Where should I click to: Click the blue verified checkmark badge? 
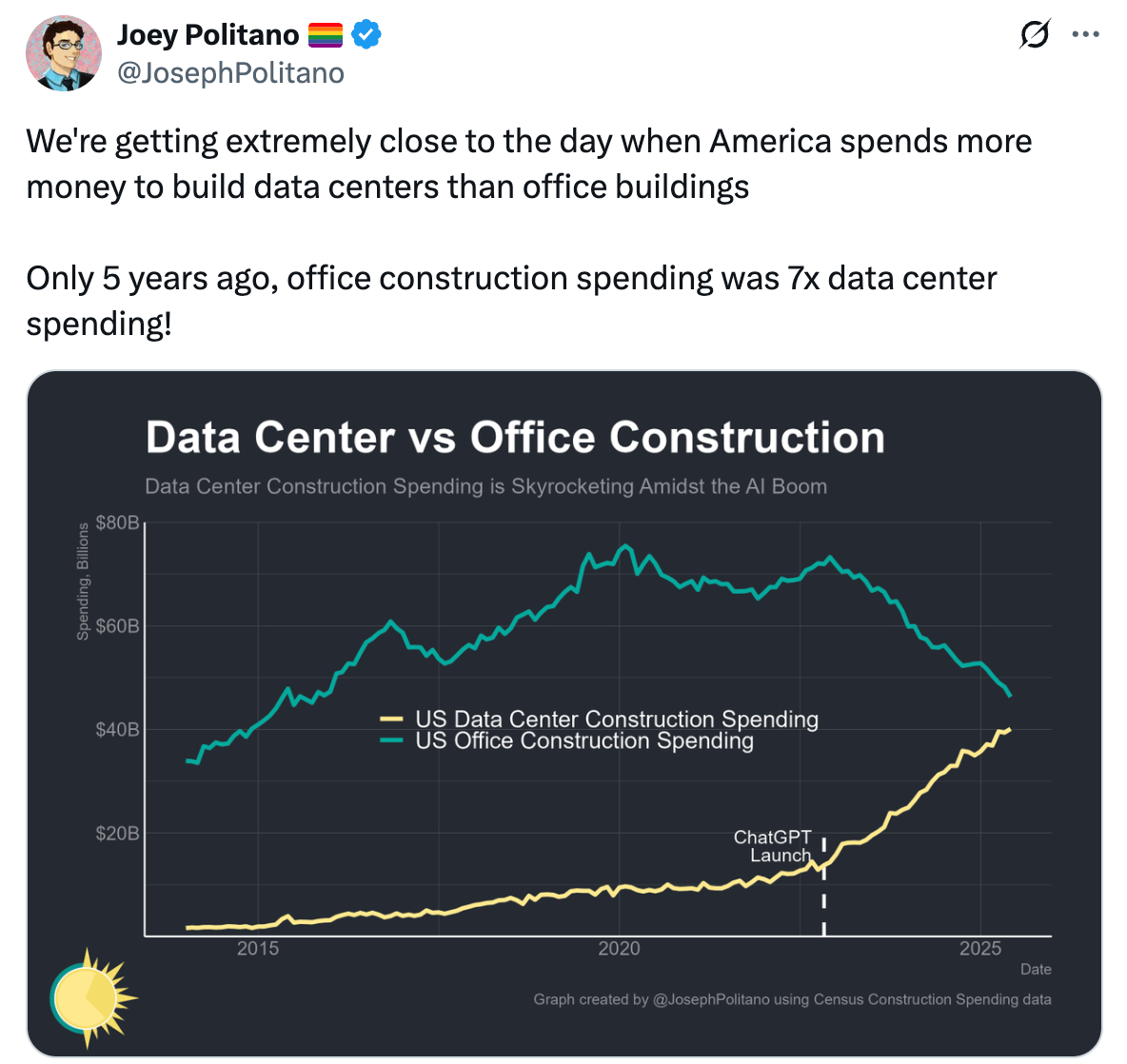(x=366, y=34)
